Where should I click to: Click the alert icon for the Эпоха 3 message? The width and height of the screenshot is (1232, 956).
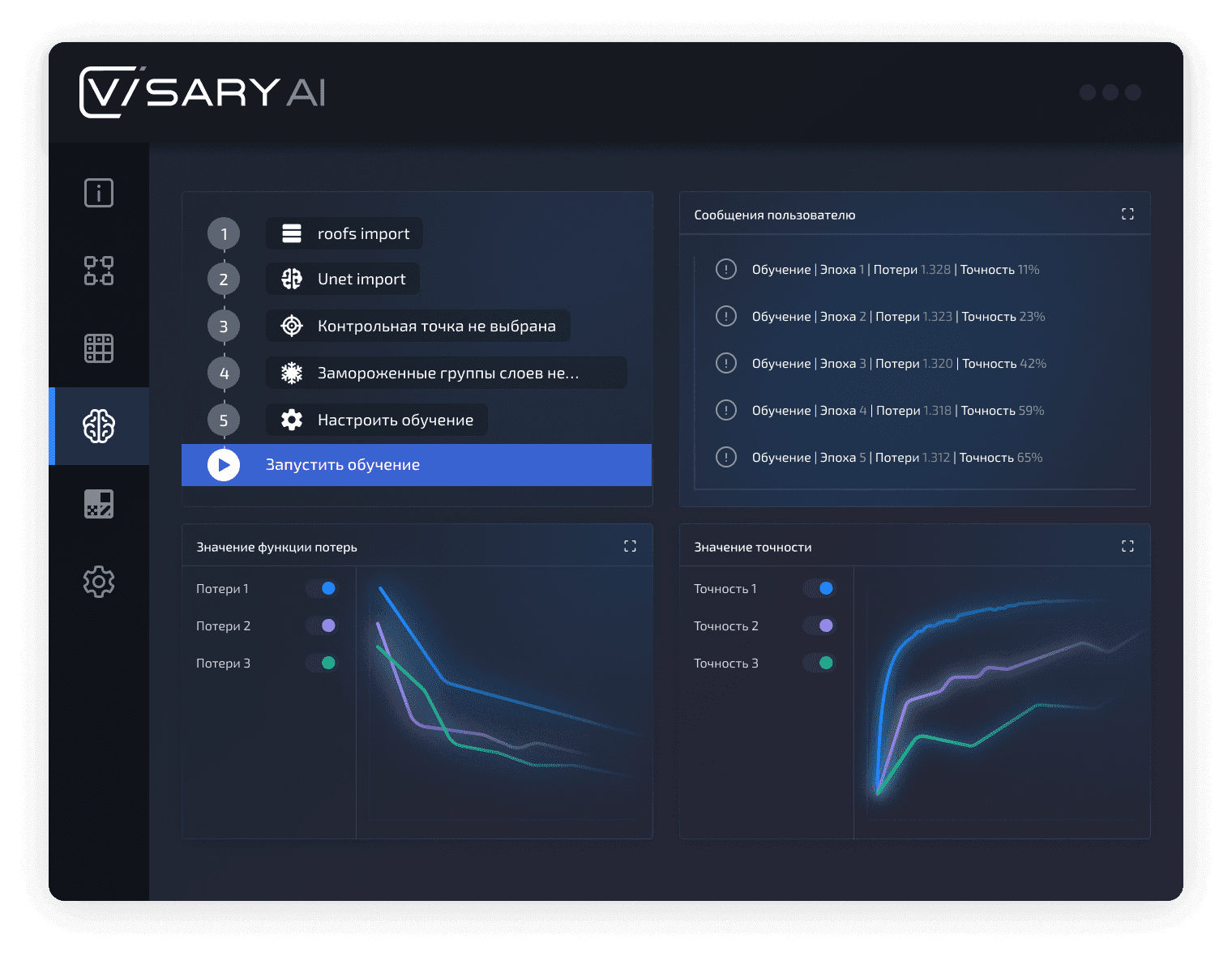pos(726,363)
